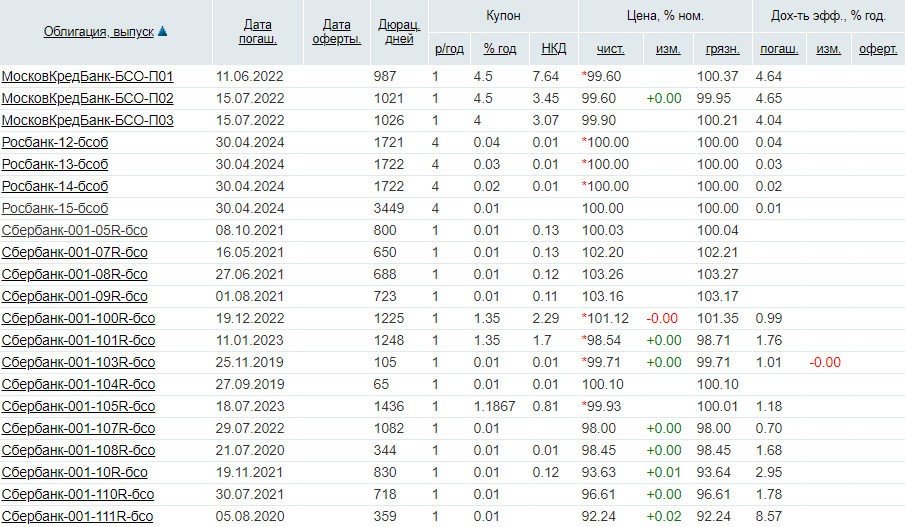The height and width of the screenshot is (527, 905).
Task: Select Сбербанк-001-10R-бсо bond link
Action: pos(75,472)
